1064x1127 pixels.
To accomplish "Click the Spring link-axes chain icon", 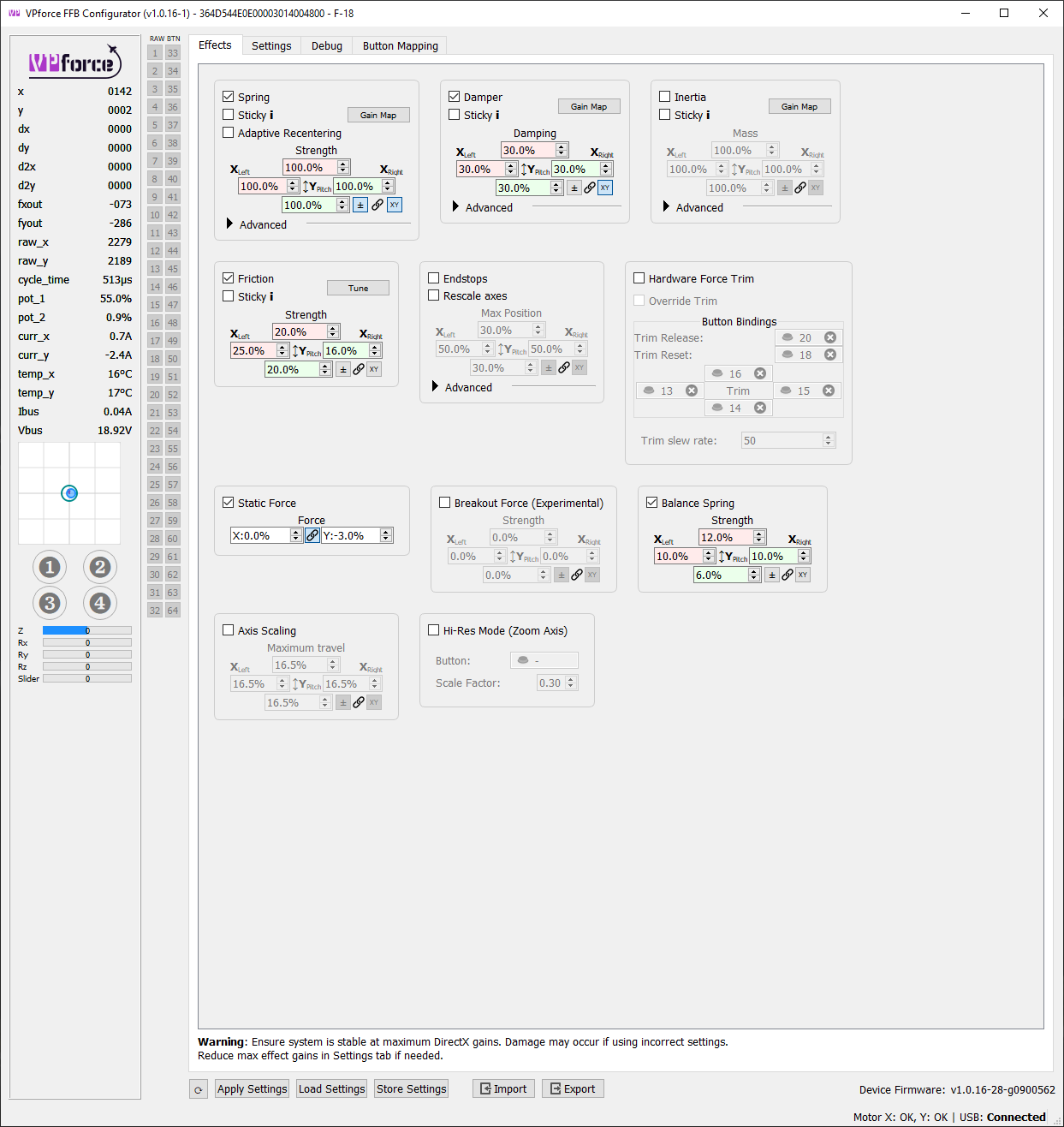I will coord(377,205).
